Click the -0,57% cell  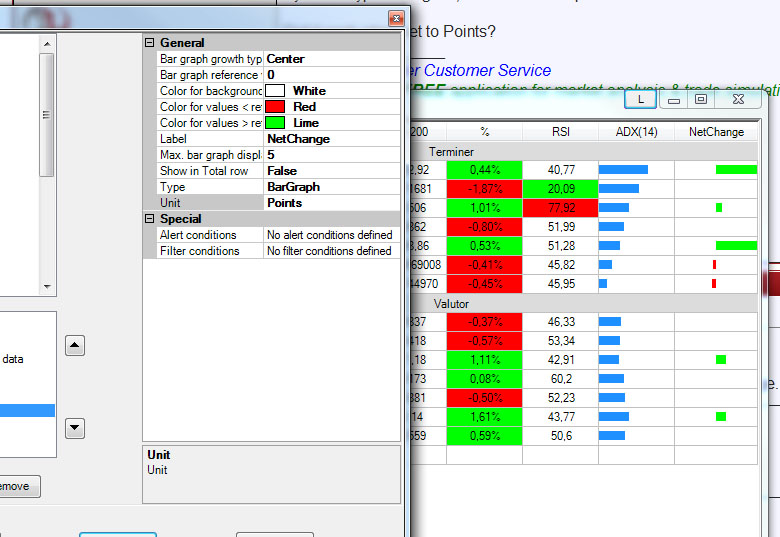pos(485,341)
